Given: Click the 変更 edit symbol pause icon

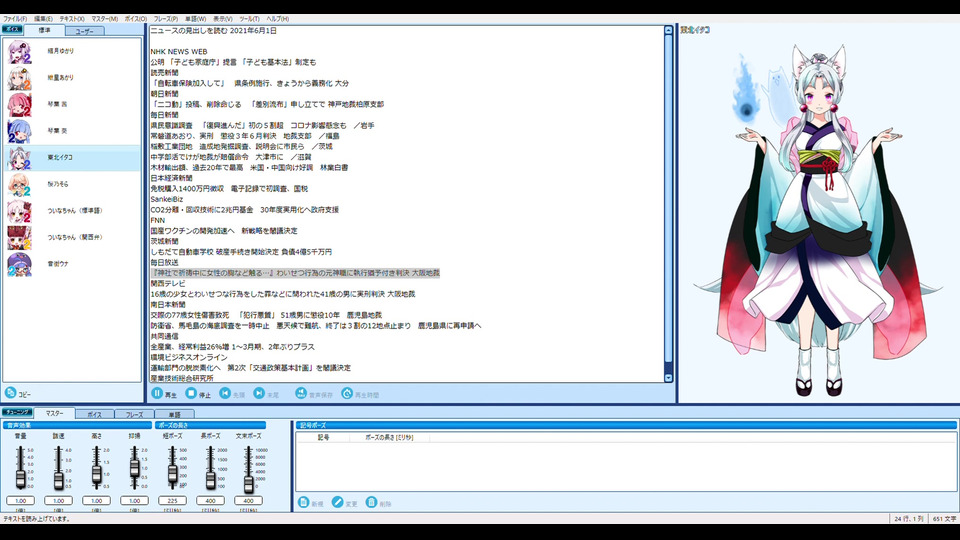Looking at the screenshot, I should pyautogui.click(x=337, y=502).
